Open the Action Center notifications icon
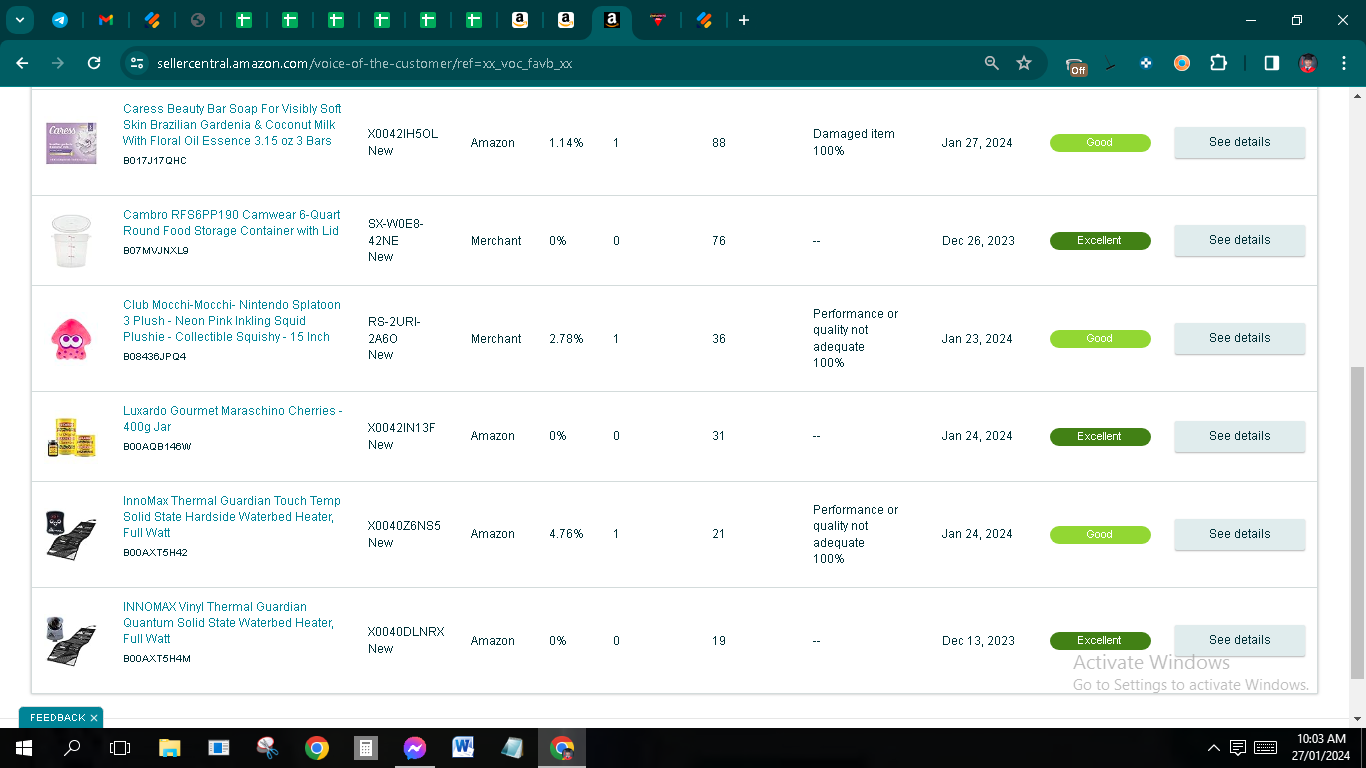1366x768 pixels. click(x=1238, y=747)
